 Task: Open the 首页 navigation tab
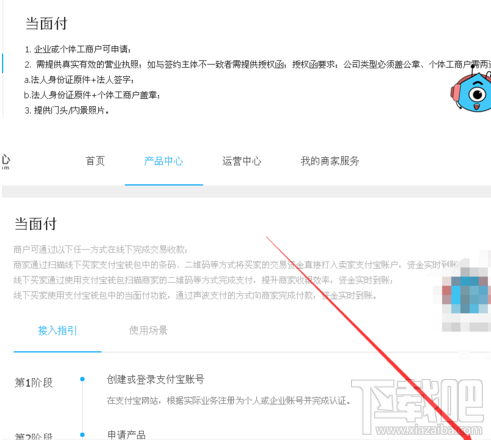point(95,161)
